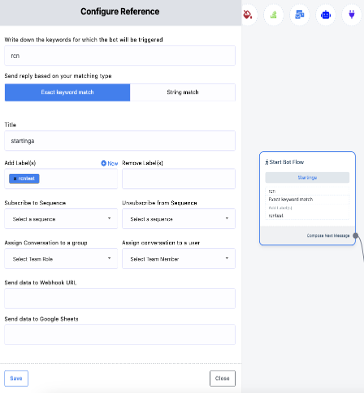Click the green person icon in toolbar
This screenshot has width=364, height=393.
(274, 15)
